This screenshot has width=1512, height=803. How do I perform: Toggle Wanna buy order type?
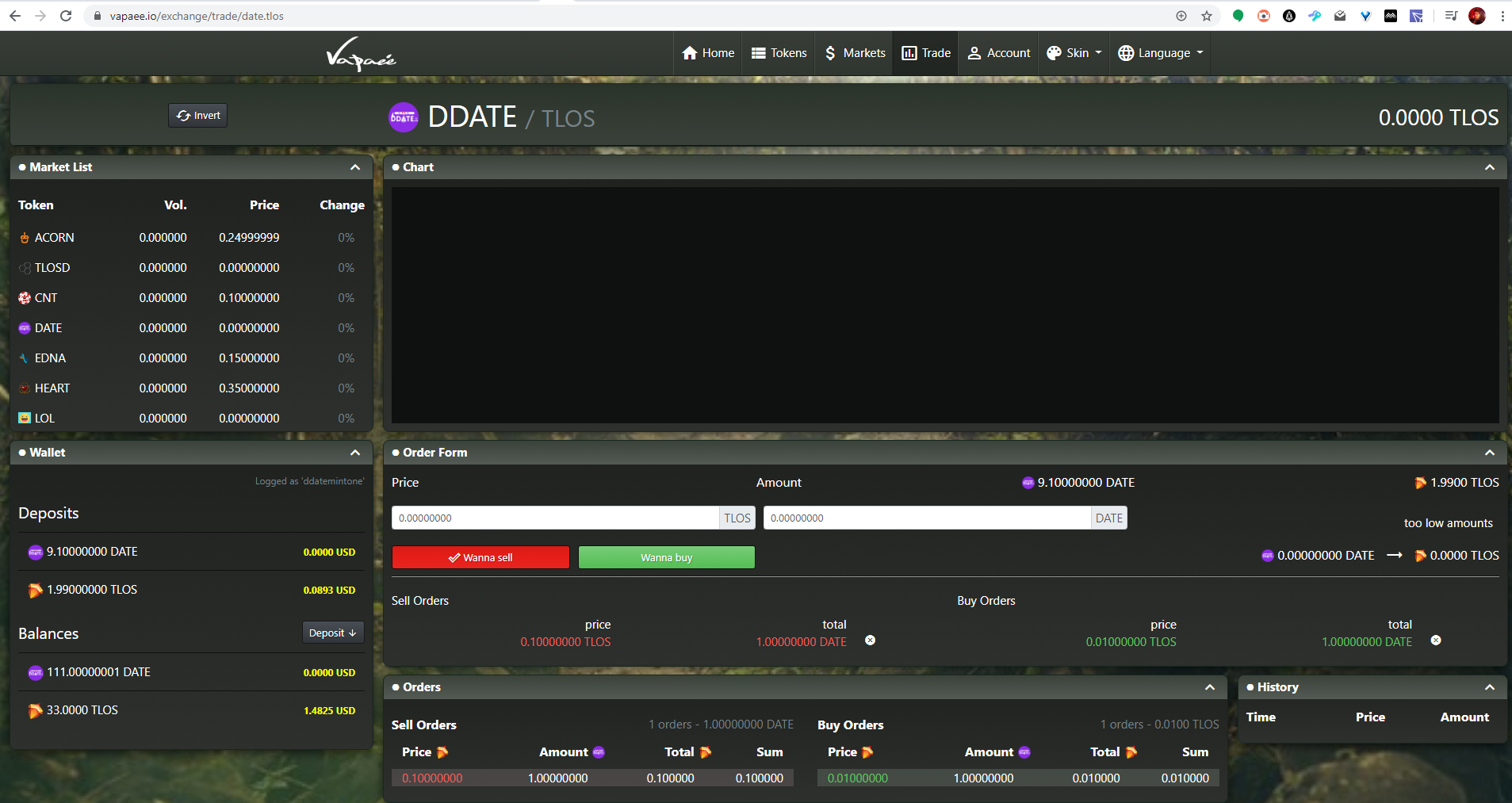point(667,557)
